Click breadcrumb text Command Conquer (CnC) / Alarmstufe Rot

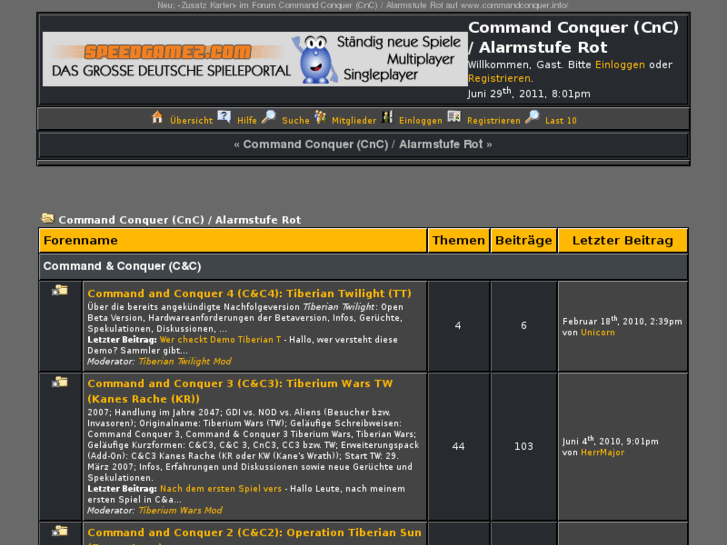(x=179, y=220)
